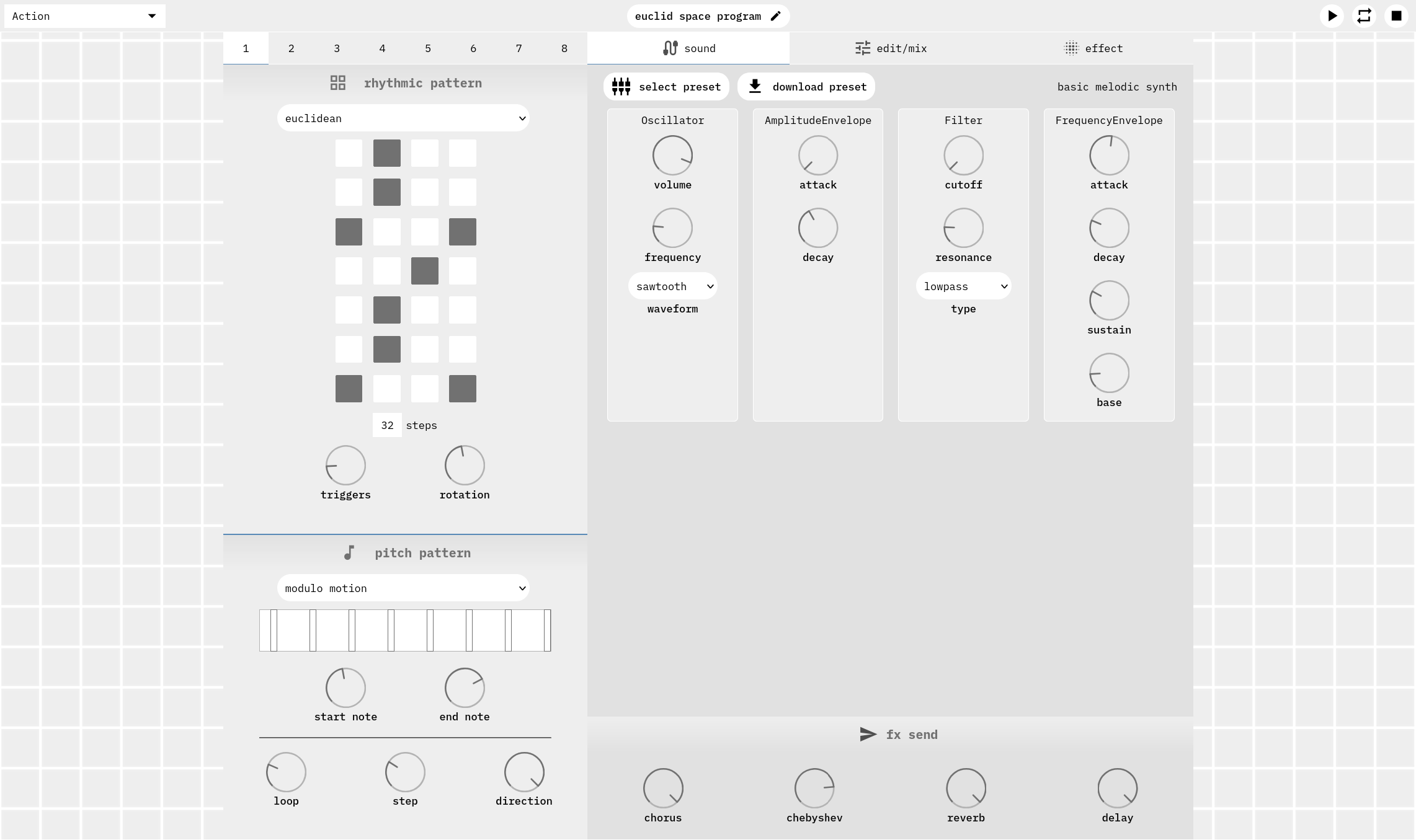The height and width of the screenshot is (840, 1416).
Task: Open the Action menu
Action: tap(84, 15)
